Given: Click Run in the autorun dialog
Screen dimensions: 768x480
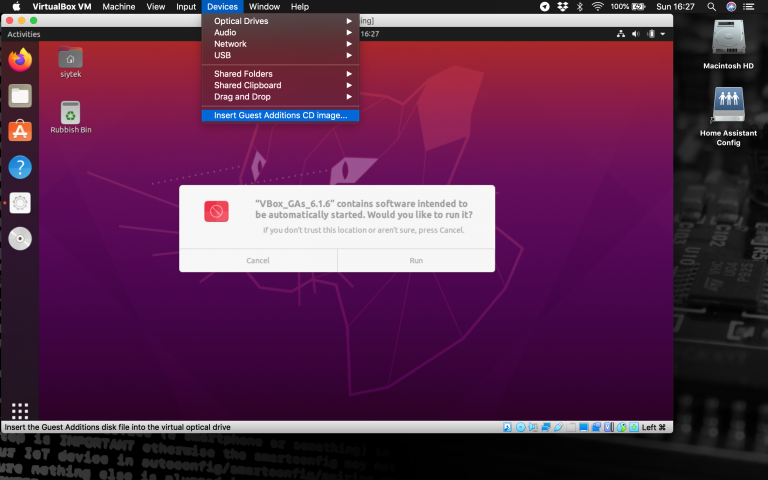Looking at the screenshot, I should [416, 260].
